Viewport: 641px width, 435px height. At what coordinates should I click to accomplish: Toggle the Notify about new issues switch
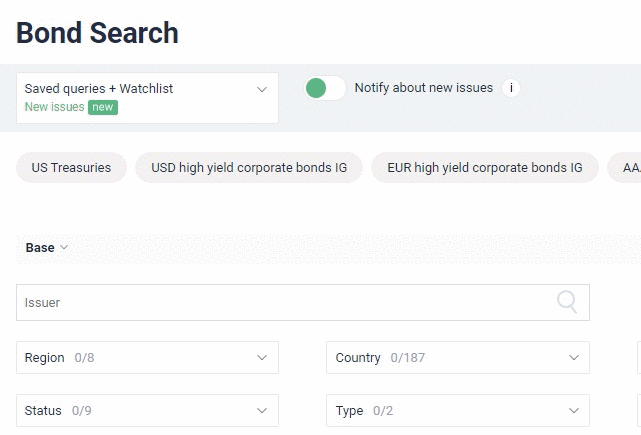click(x=325, y=88)
